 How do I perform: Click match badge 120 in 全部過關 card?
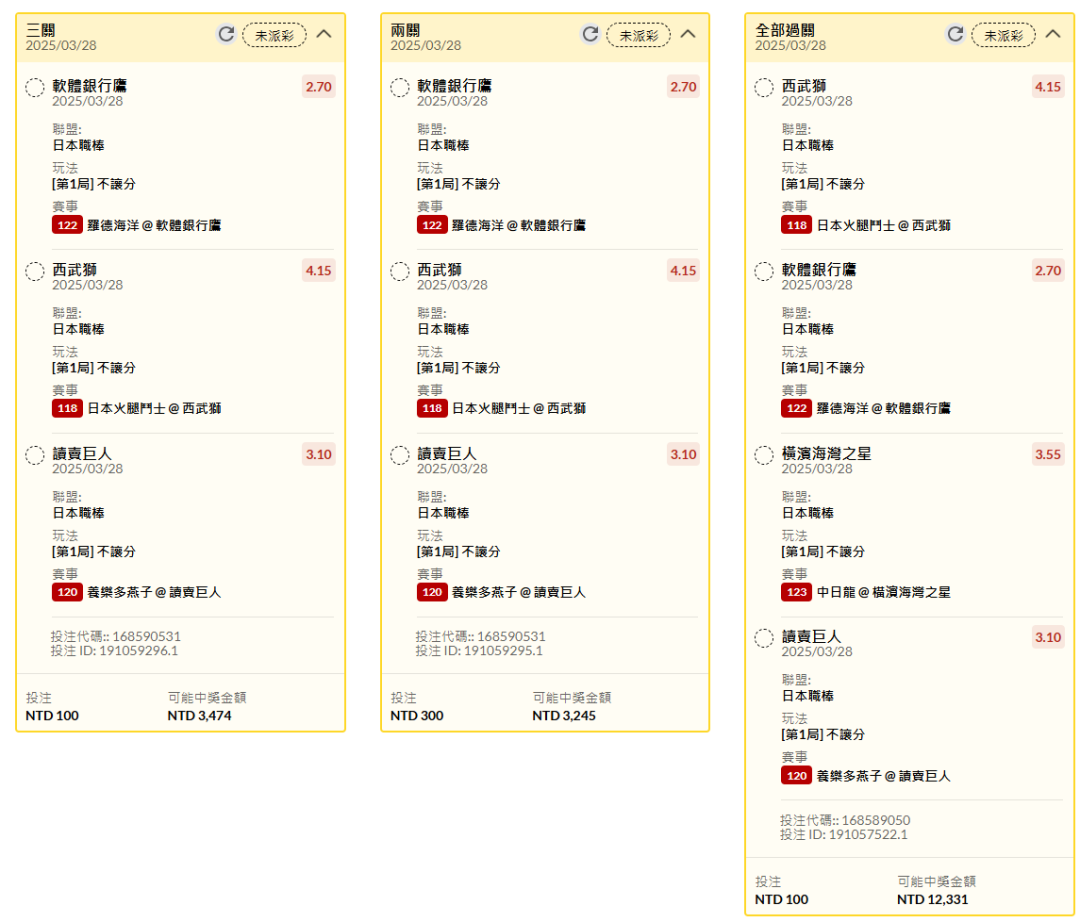point(796,776)
